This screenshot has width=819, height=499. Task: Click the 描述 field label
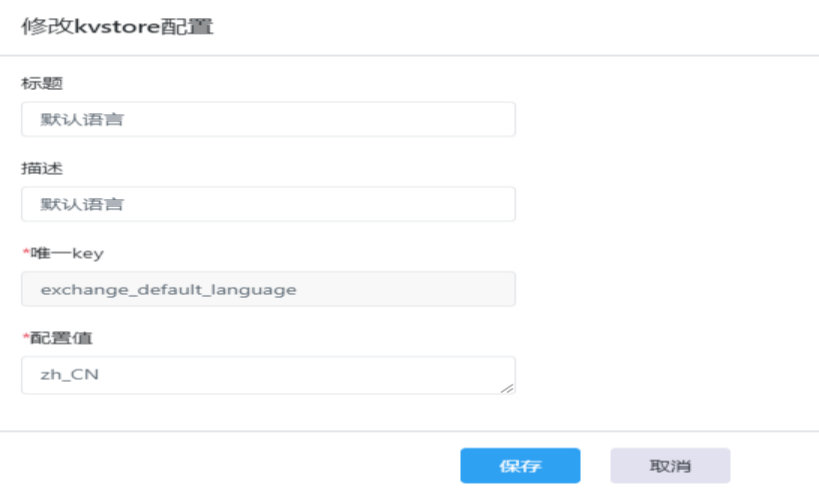coord(42,168)
